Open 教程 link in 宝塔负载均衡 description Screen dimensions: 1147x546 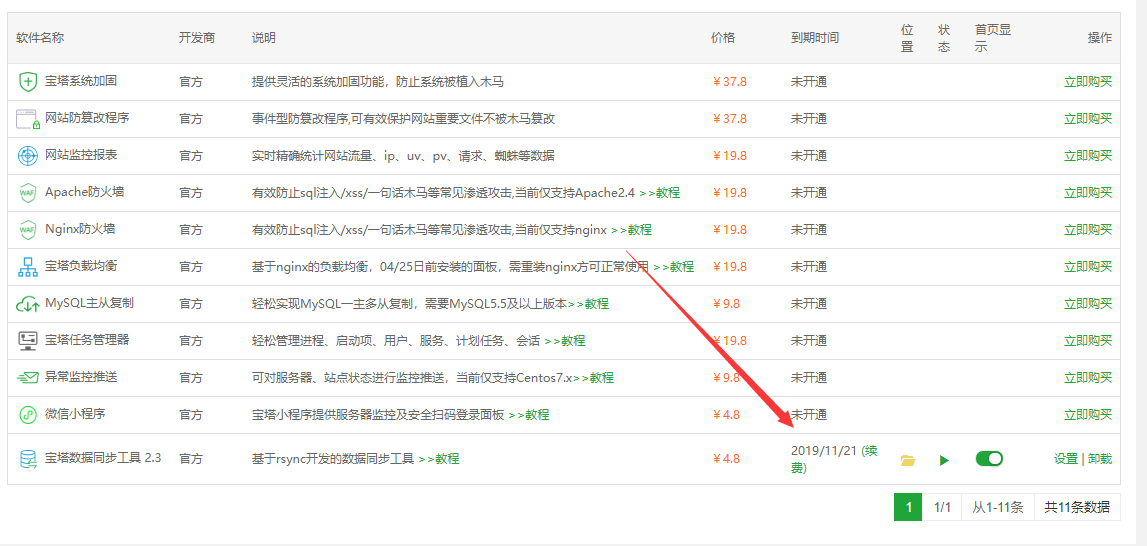[673, 266]
